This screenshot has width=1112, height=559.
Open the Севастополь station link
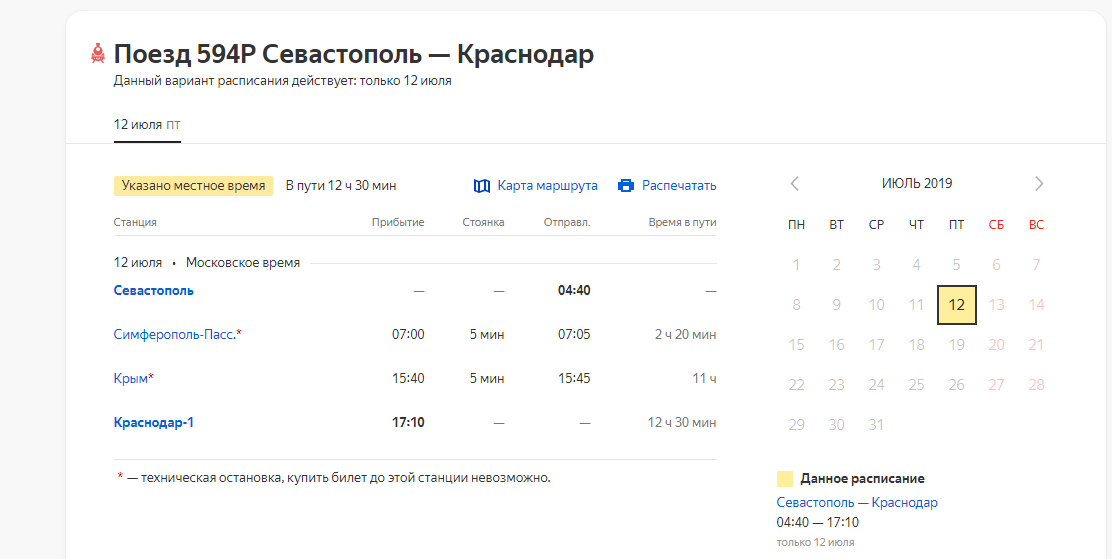pos(154,291)
